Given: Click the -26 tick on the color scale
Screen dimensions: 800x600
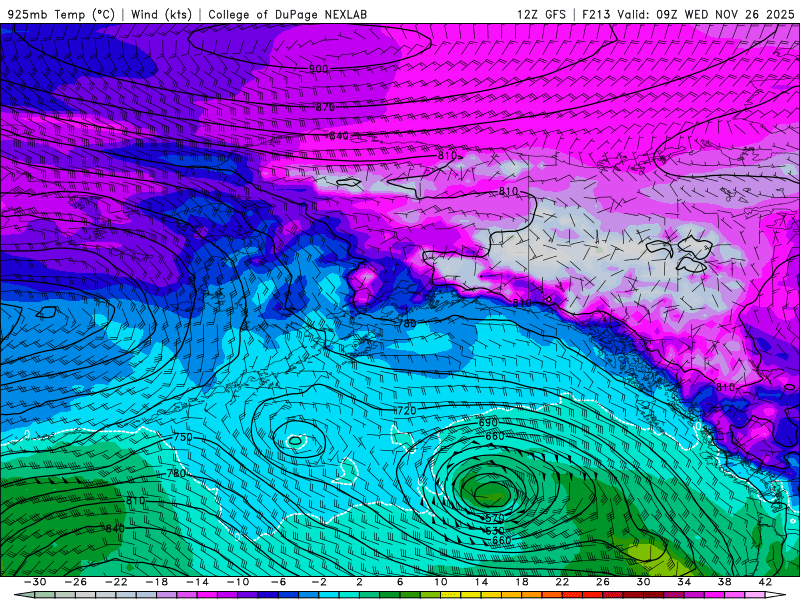Looking at the screenshot, I should (76, 582).
